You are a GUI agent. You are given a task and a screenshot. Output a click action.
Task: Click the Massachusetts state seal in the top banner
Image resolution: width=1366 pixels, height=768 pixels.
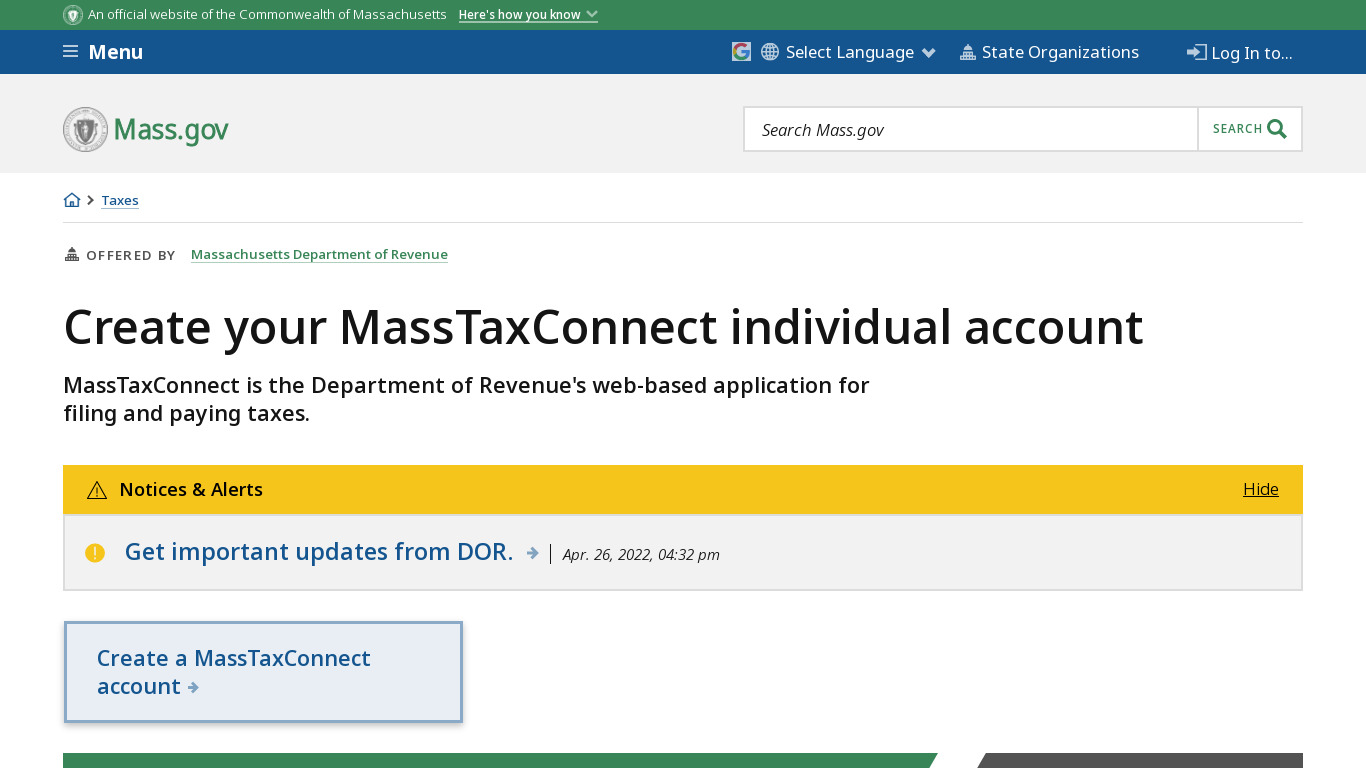pyautogui.click(x=73, y=15)
